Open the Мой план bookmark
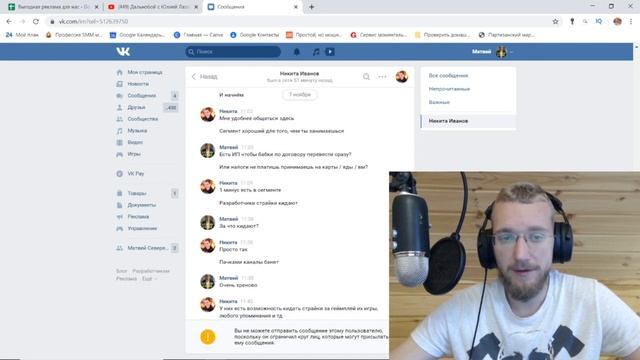Image resolution: width=640 pixels, height=360 pixels. tap(22, 35)
